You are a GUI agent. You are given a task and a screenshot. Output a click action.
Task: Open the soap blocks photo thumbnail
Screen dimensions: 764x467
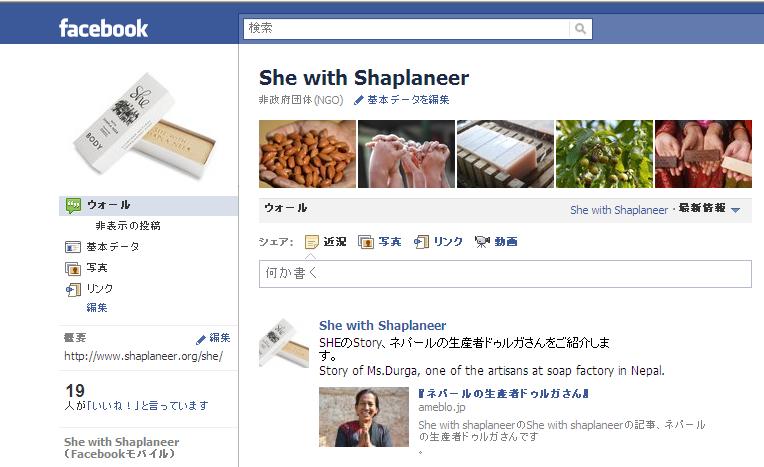click(x=505, y=154)
